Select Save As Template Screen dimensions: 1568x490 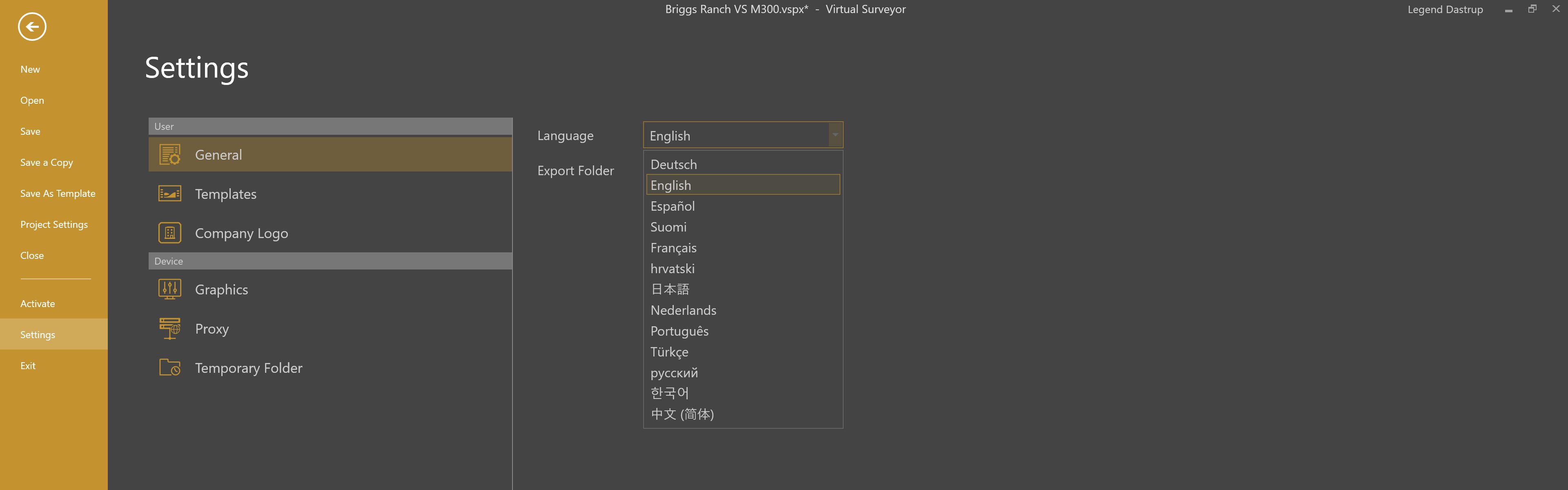[53, 194]
